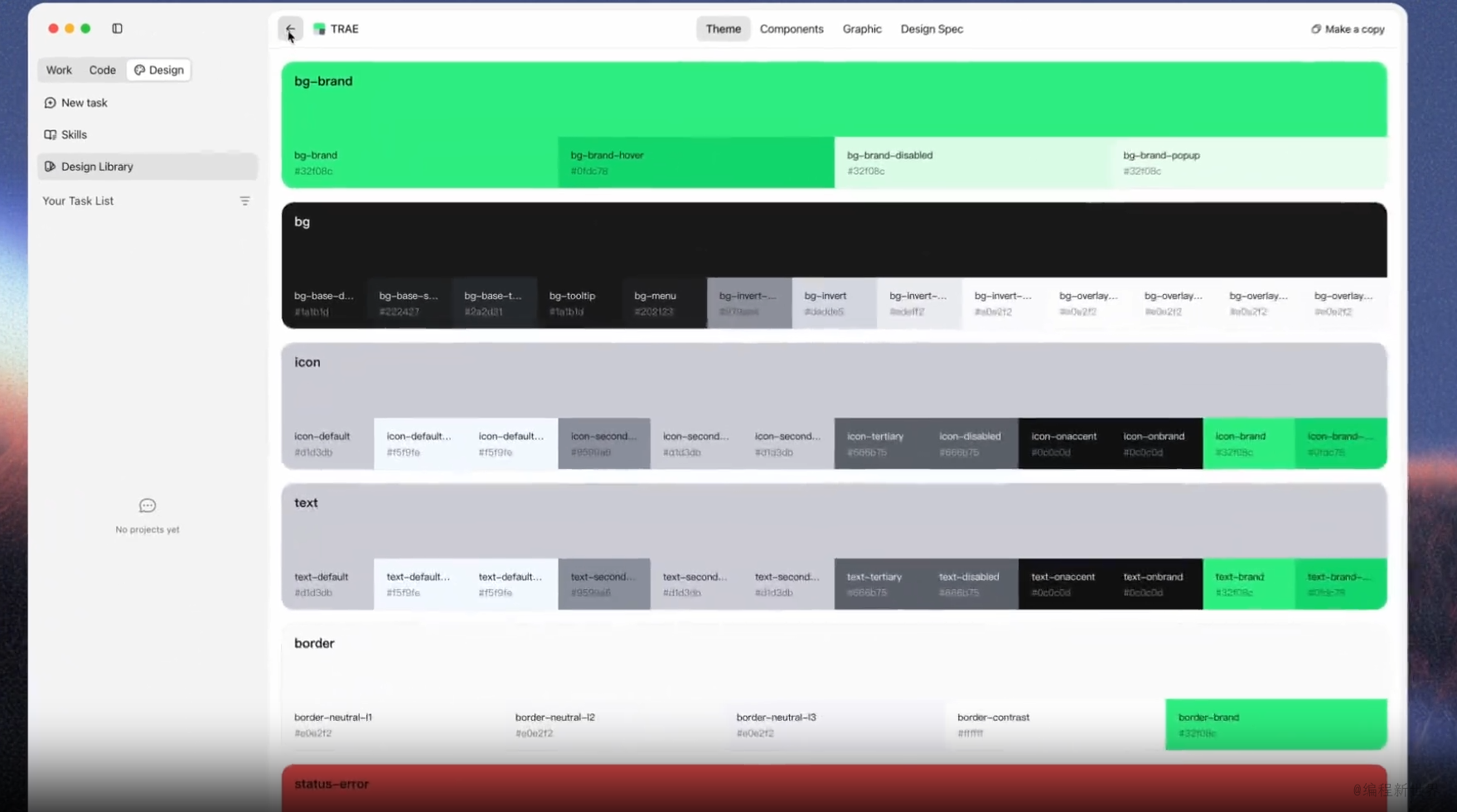Viewport: 1457px width, 812px height.
Task: Open the Theme tab
Action: click(x=723, y=29)
